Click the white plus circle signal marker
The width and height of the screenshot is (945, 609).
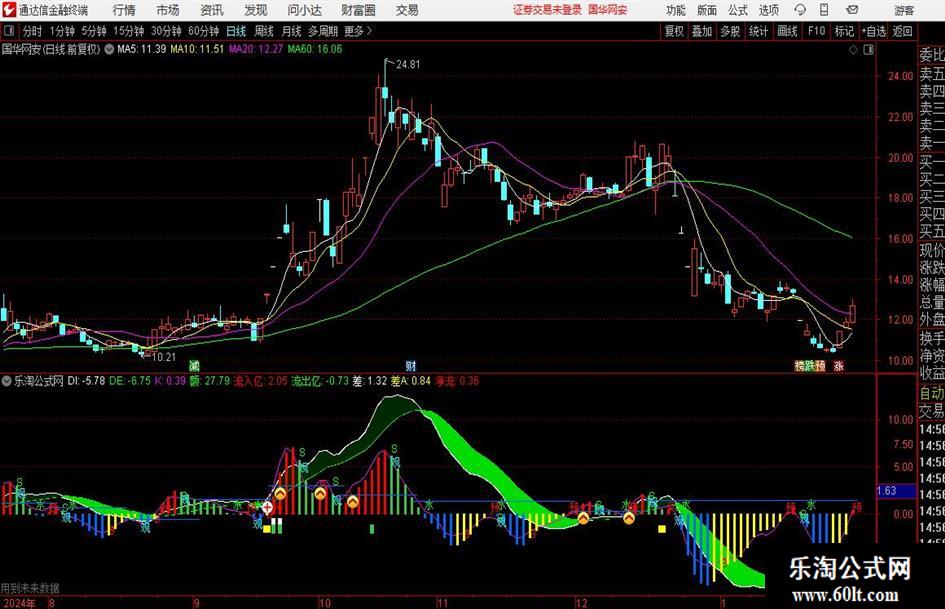click(267, 508)
